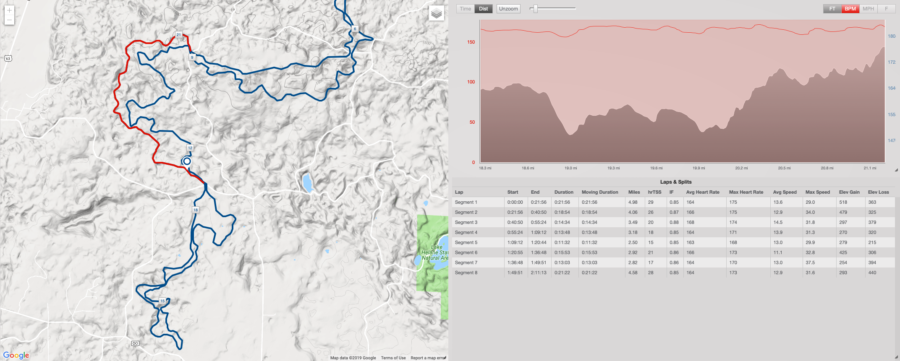Open the Terms of Use link

(393, 358)
